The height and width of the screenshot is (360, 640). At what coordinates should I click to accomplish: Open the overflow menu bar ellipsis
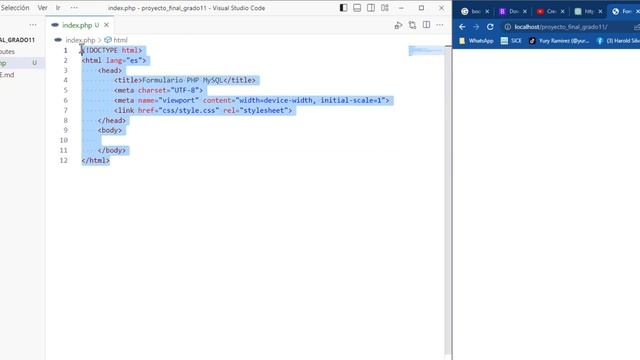point(74,8)
